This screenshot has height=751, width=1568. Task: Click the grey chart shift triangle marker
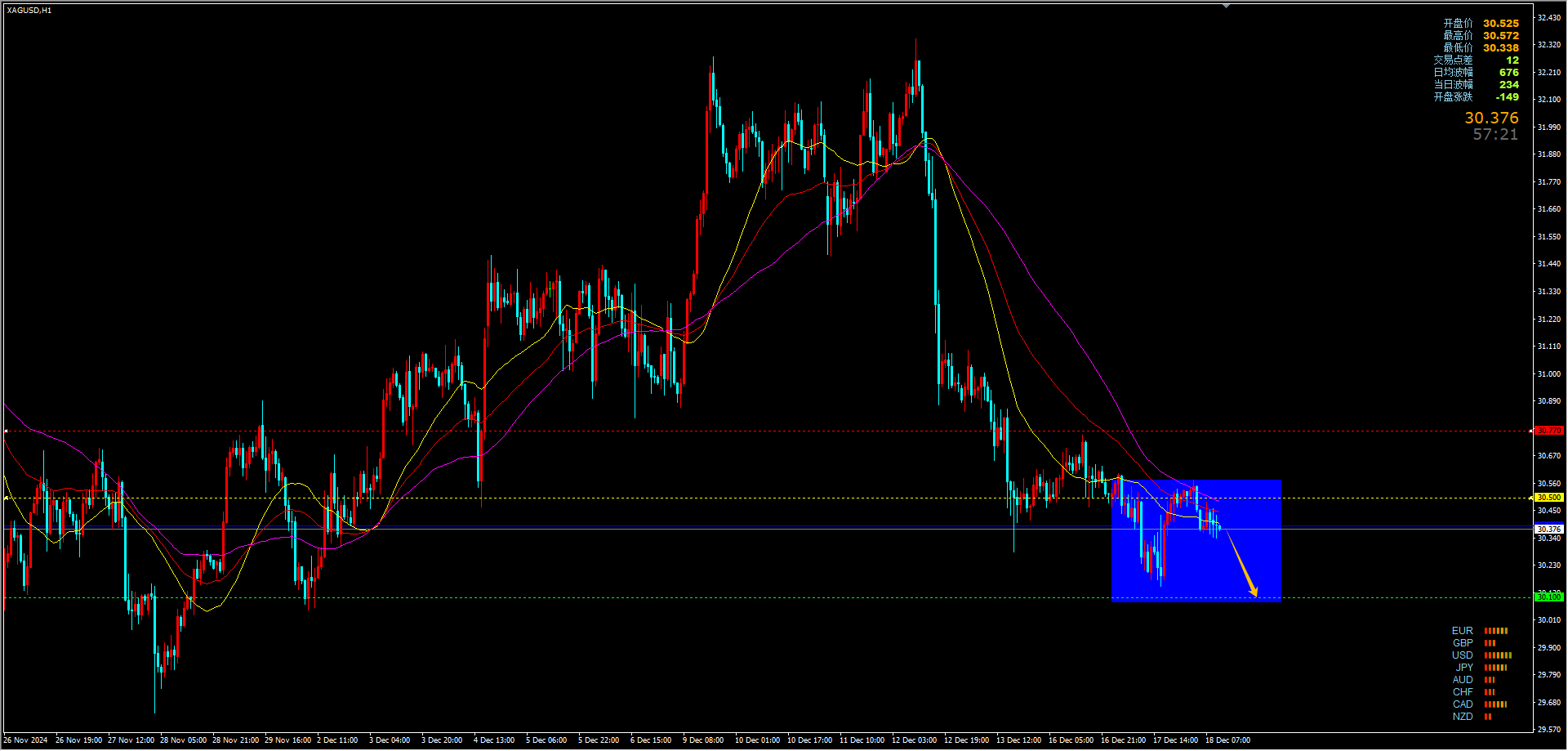click(x=1226, y=6)
